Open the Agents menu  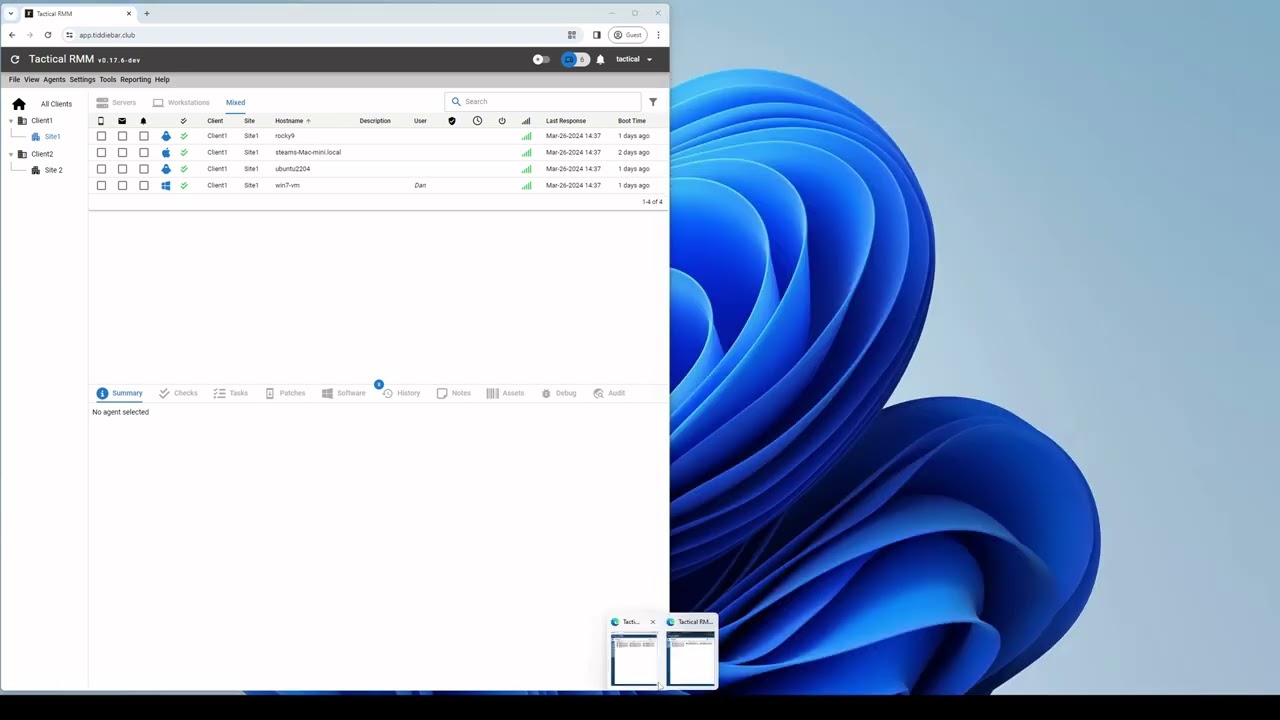[x=54, y=79]
